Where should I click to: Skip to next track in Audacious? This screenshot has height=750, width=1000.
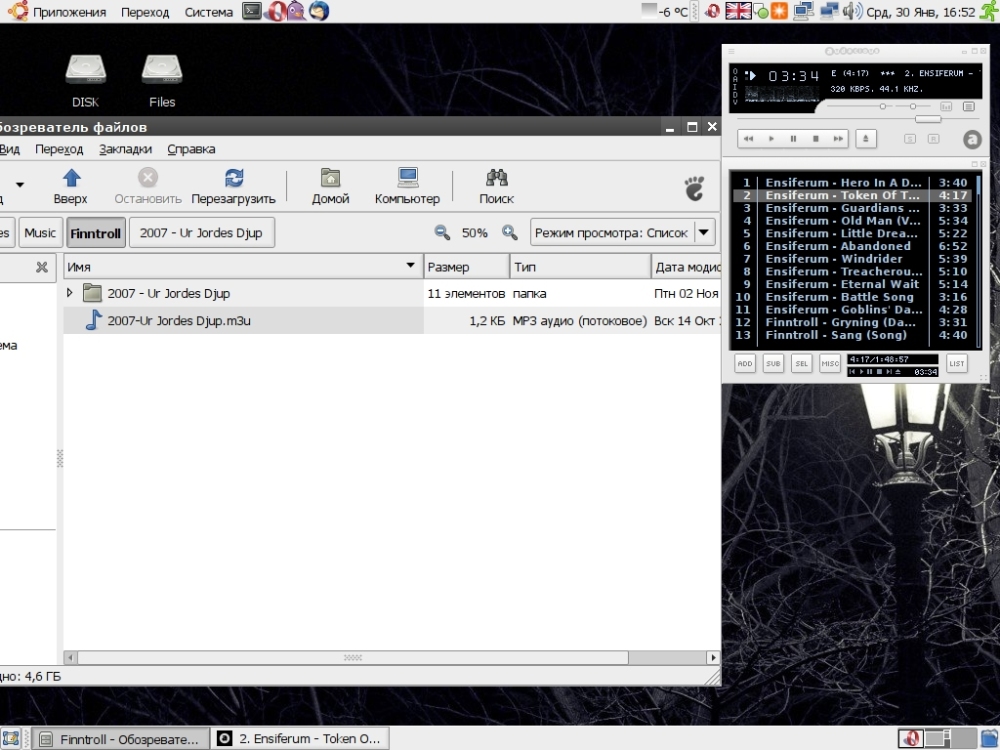point(837,138)
